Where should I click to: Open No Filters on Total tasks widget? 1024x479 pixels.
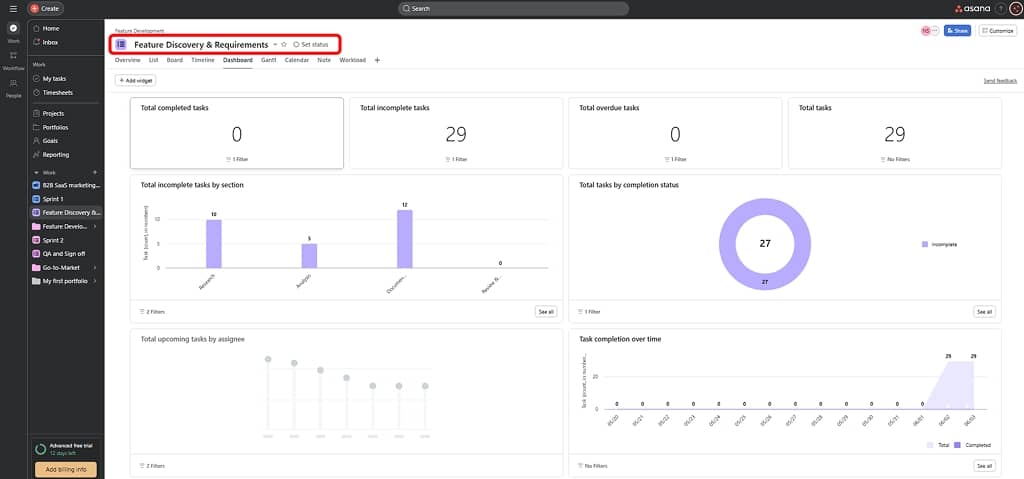[895, 159]
